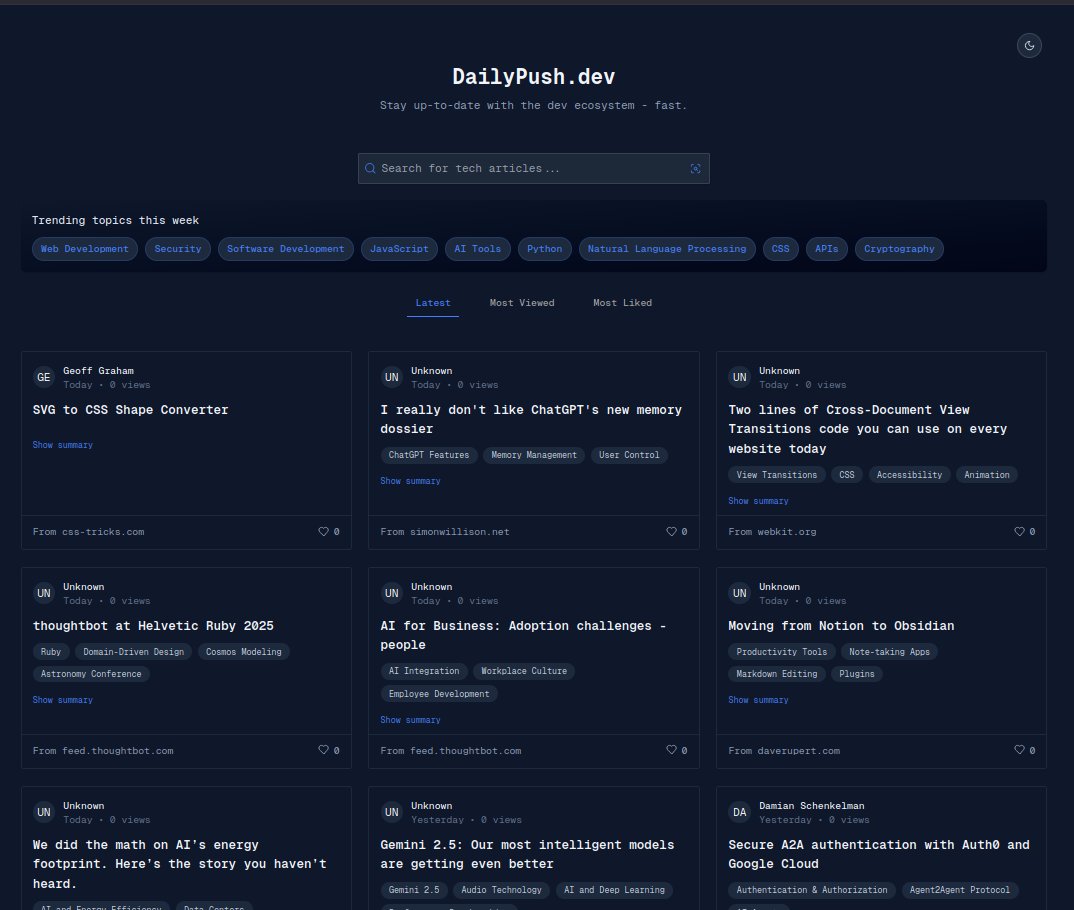Click the Audio Technology tag
1074x910 pixels.
tap(501, 890)
